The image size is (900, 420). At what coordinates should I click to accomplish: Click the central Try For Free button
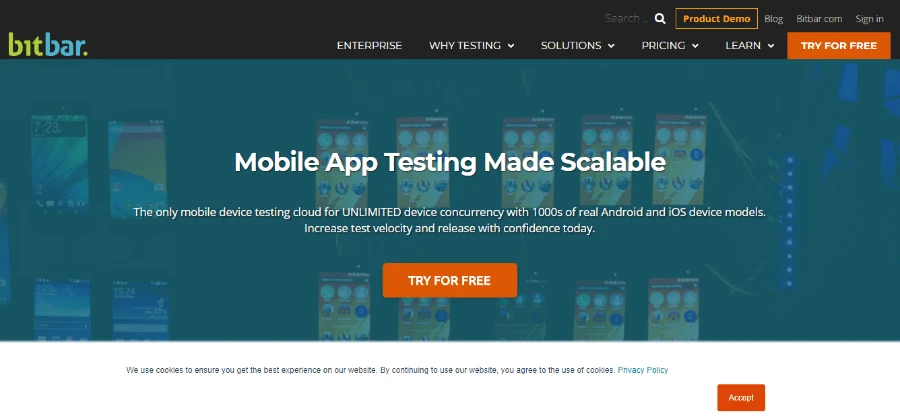(449, 280)
